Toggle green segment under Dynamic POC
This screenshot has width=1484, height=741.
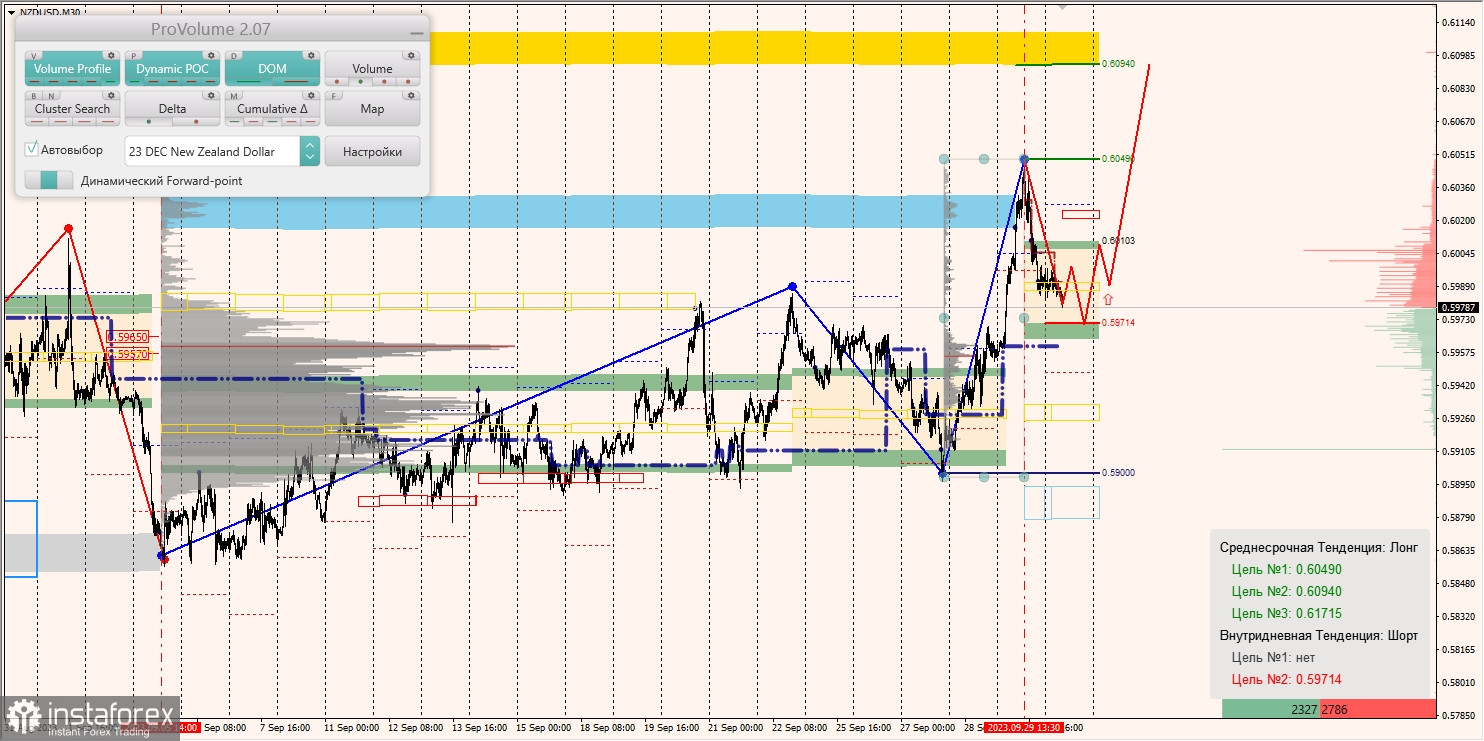[134, 82]
